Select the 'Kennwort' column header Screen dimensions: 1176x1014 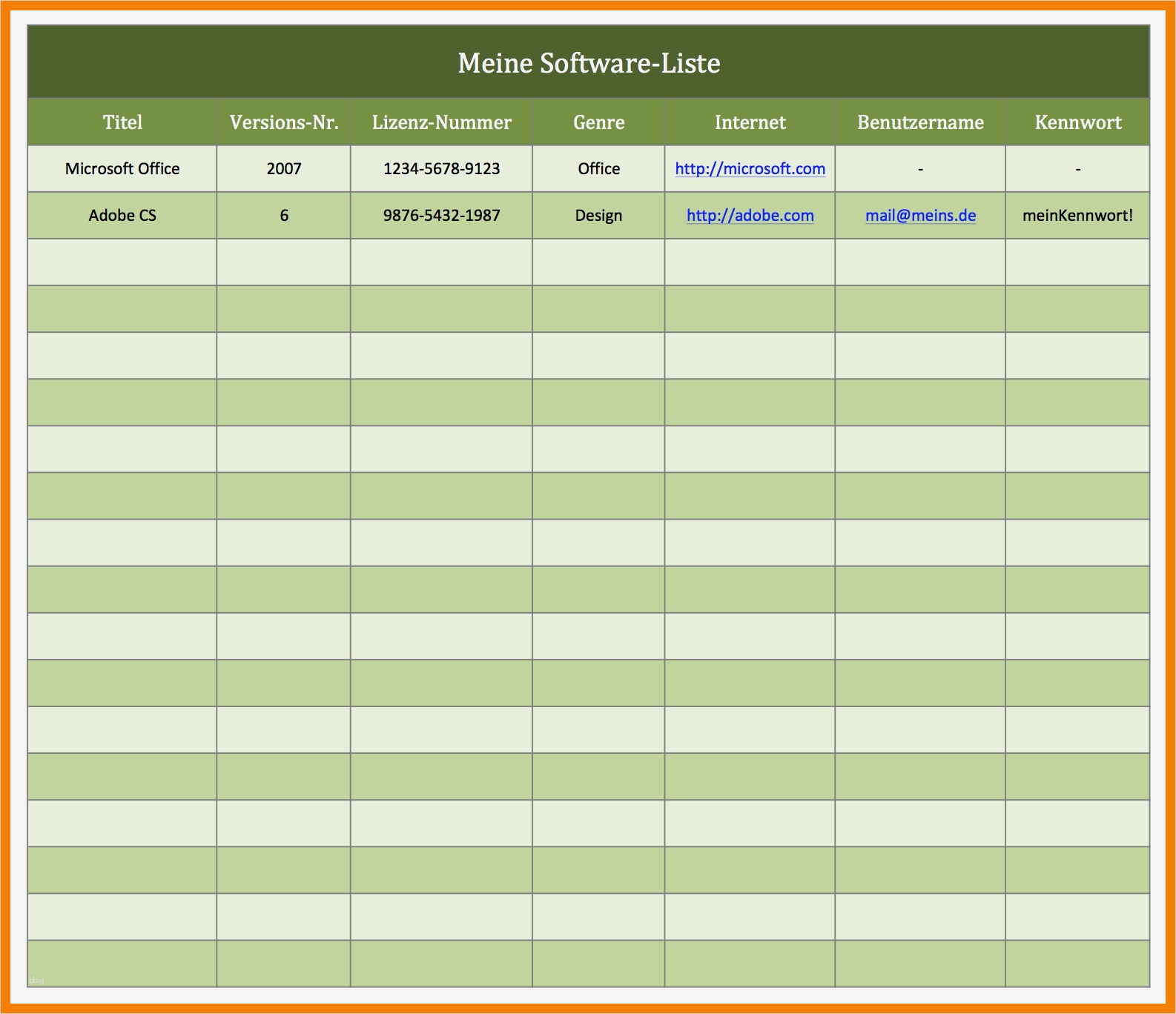[x=1077, y=122]
